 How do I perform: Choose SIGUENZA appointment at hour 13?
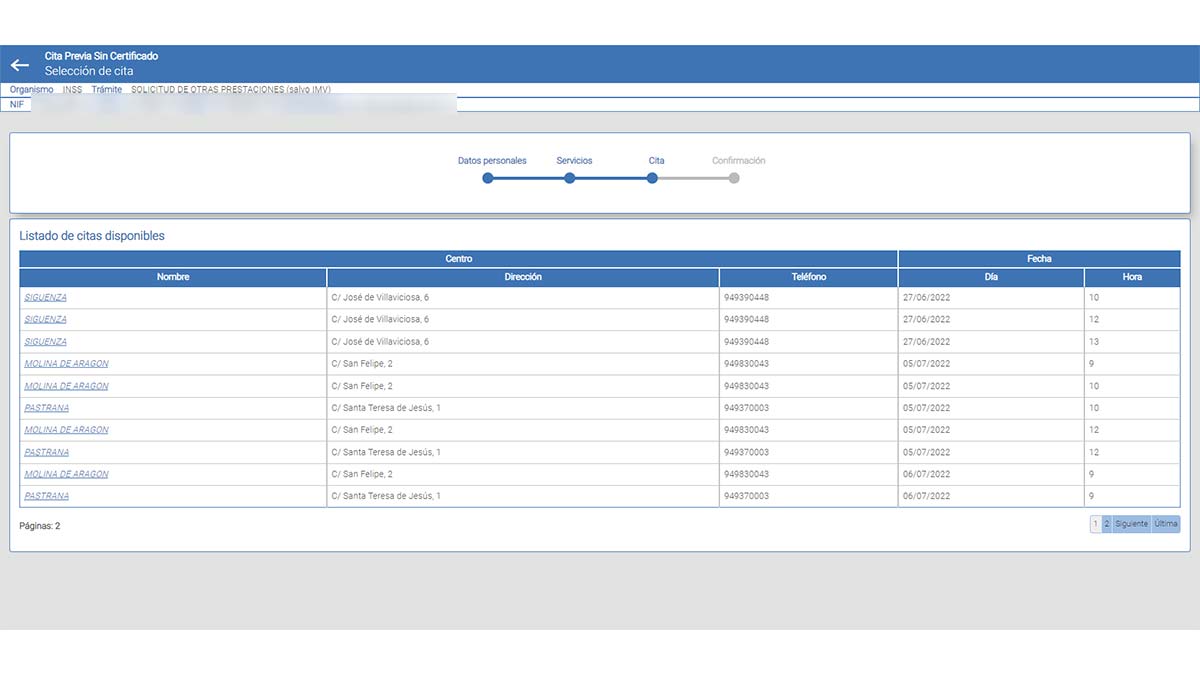(x=45, y=342)
